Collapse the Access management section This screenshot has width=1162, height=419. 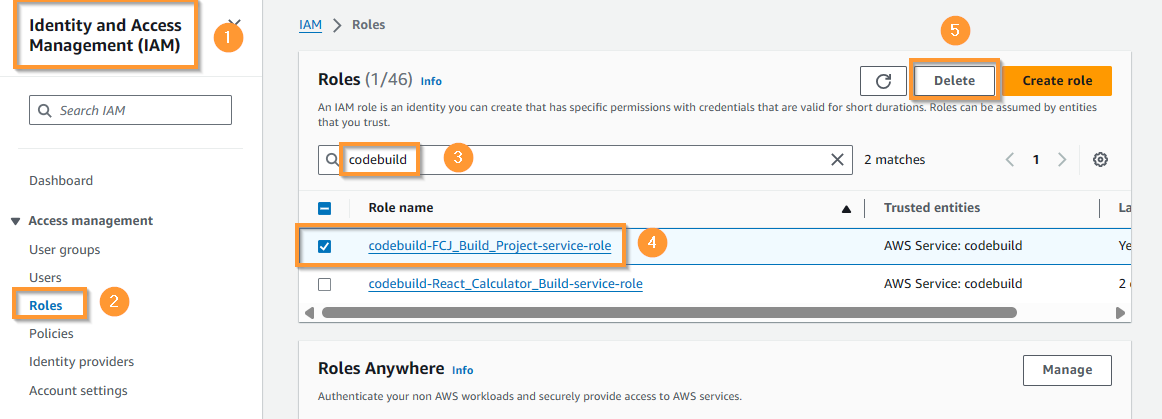point(16,221)
